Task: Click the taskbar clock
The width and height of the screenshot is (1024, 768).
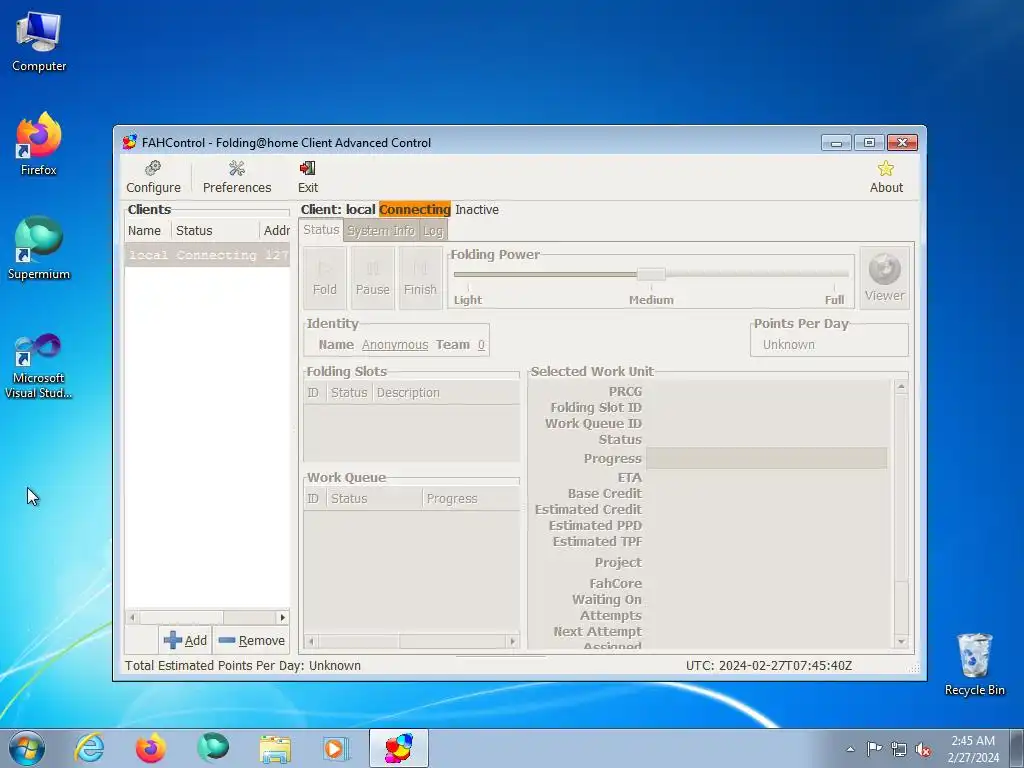Action: click(973, 749)
